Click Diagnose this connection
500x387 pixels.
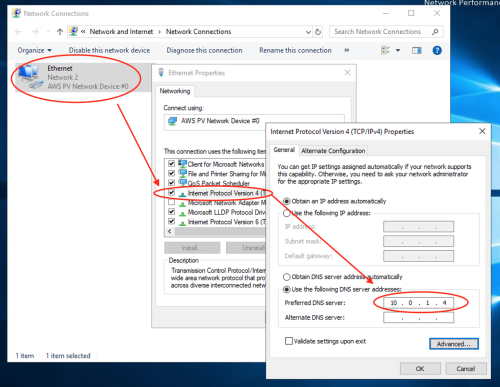click(204, 50)
